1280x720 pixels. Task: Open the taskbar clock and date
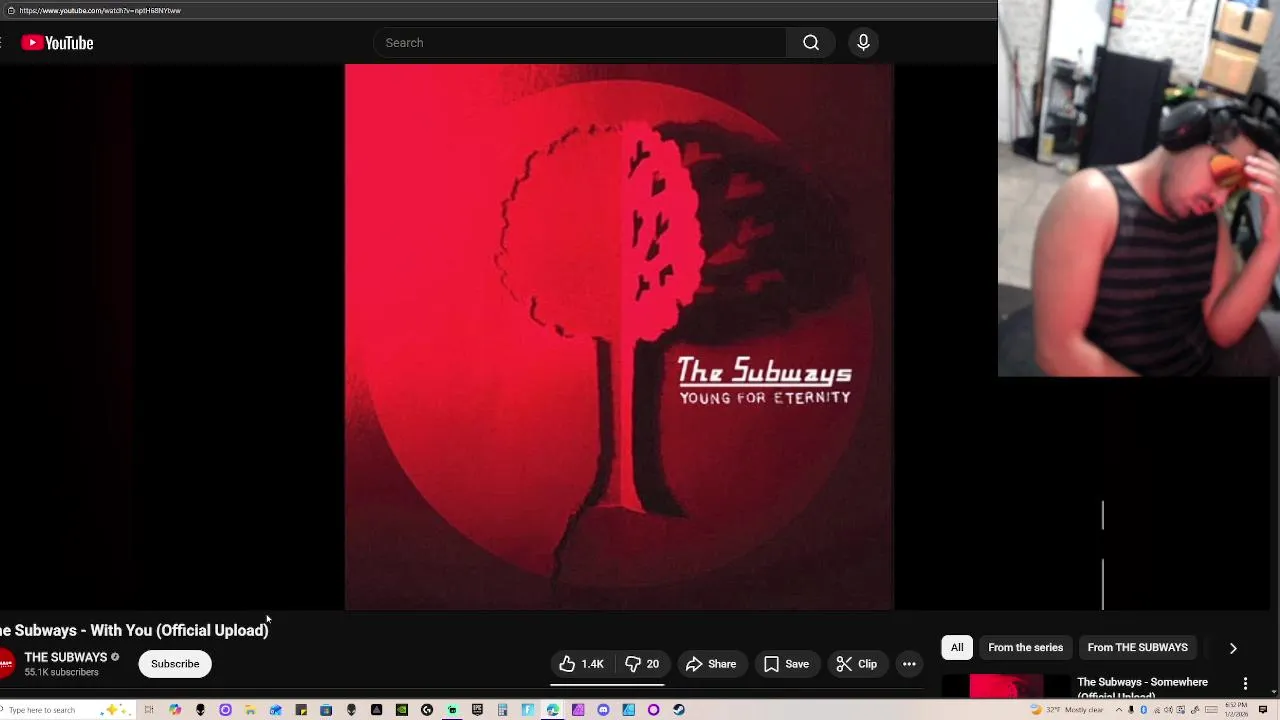(x=1236, y=710)
